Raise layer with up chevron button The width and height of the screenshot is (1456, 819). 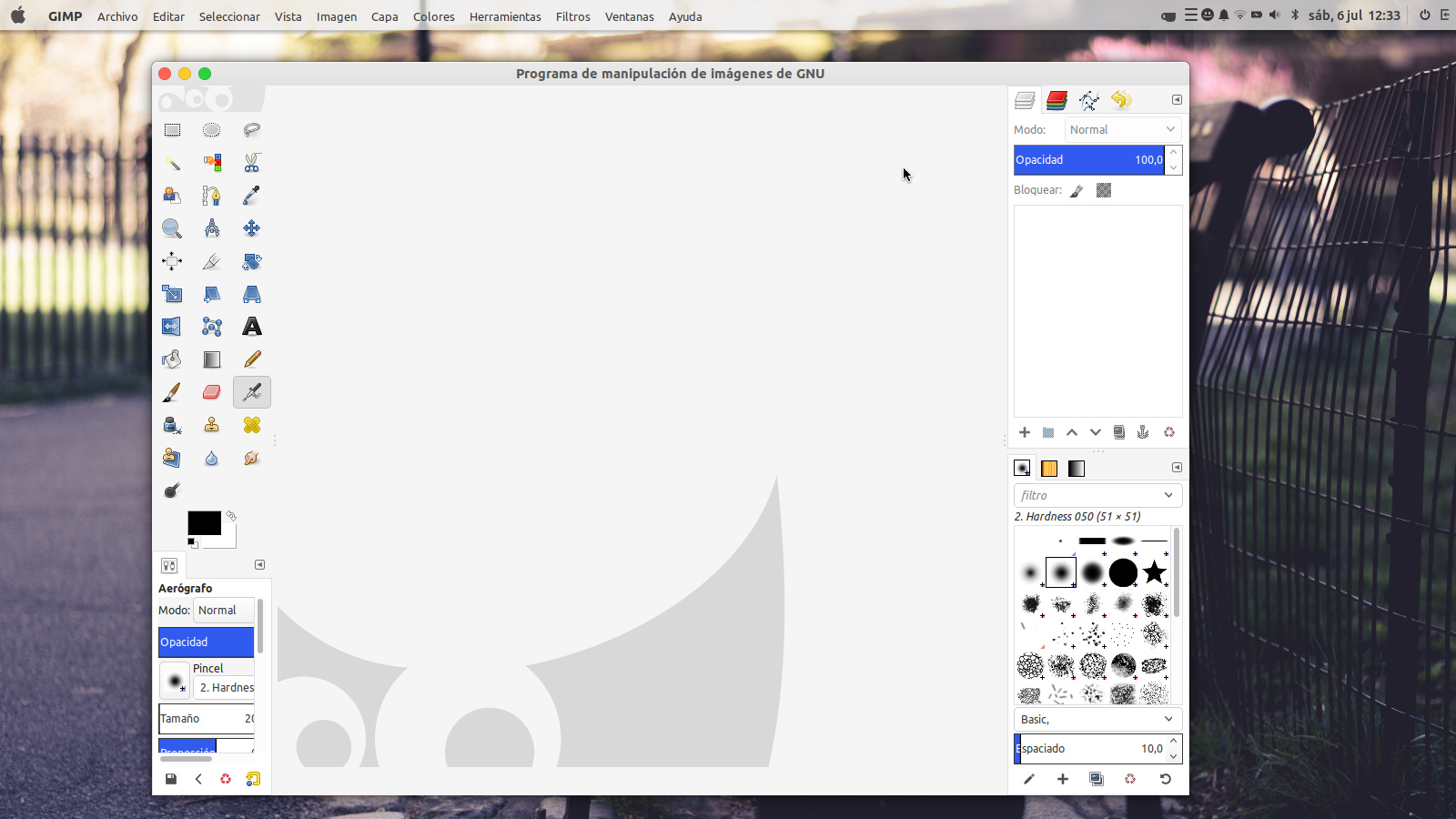click(1072, 432)
